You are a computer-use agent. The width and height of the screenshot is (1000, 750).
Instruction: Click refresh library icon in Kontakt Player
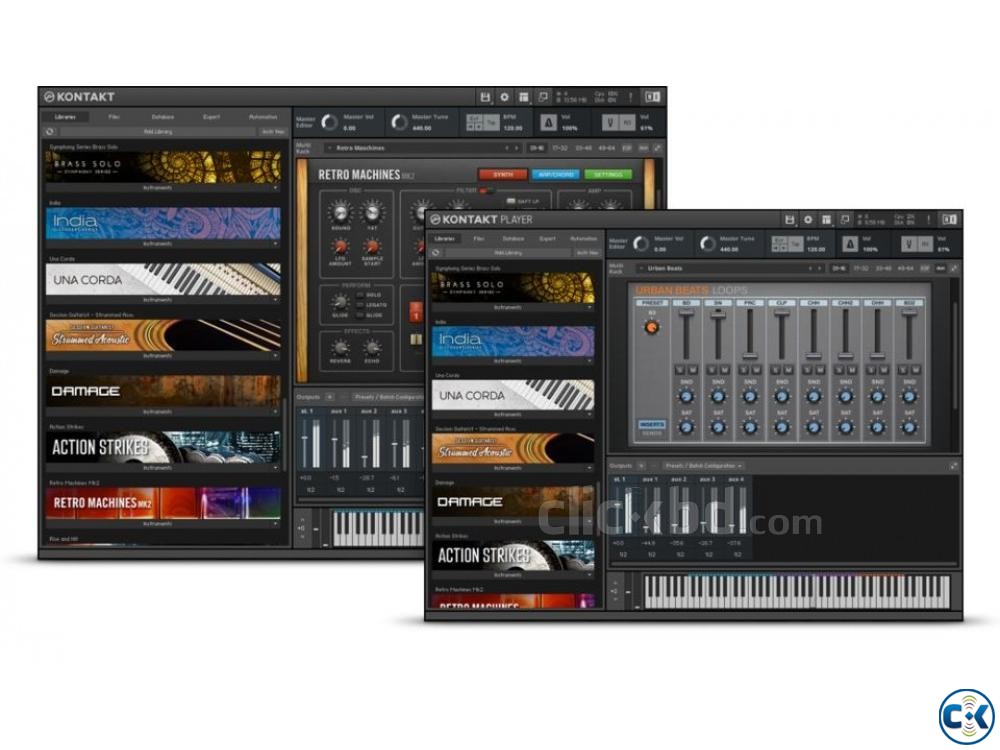436,253
